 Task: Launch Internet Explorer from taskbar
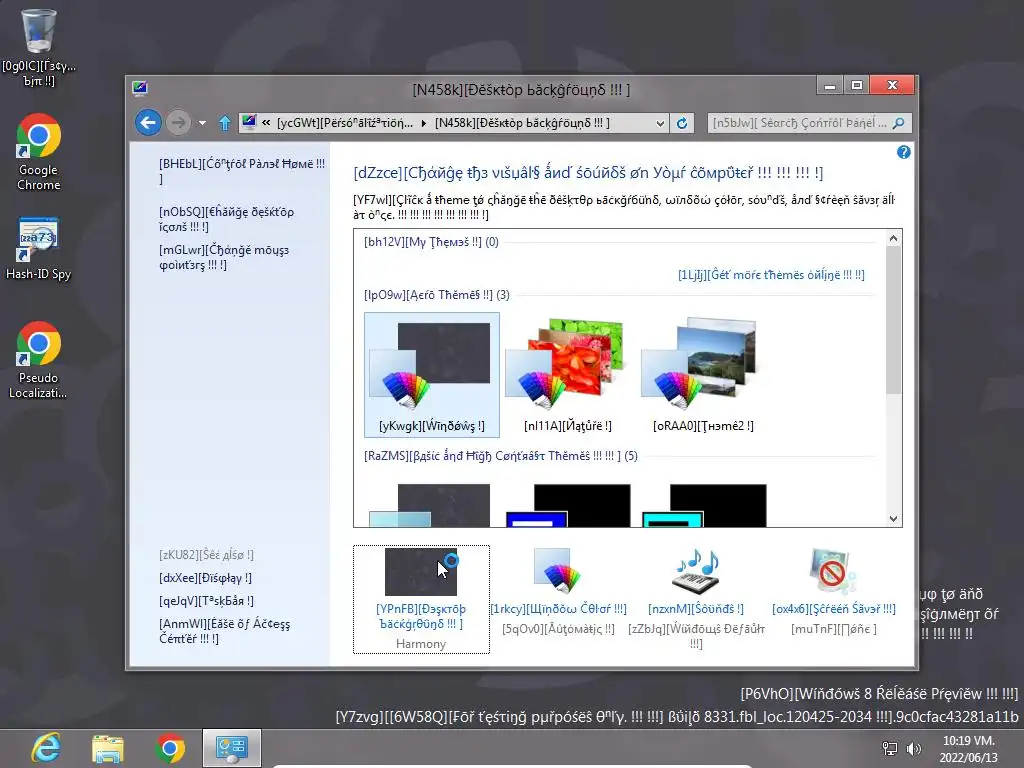click(x=46, y=748)
